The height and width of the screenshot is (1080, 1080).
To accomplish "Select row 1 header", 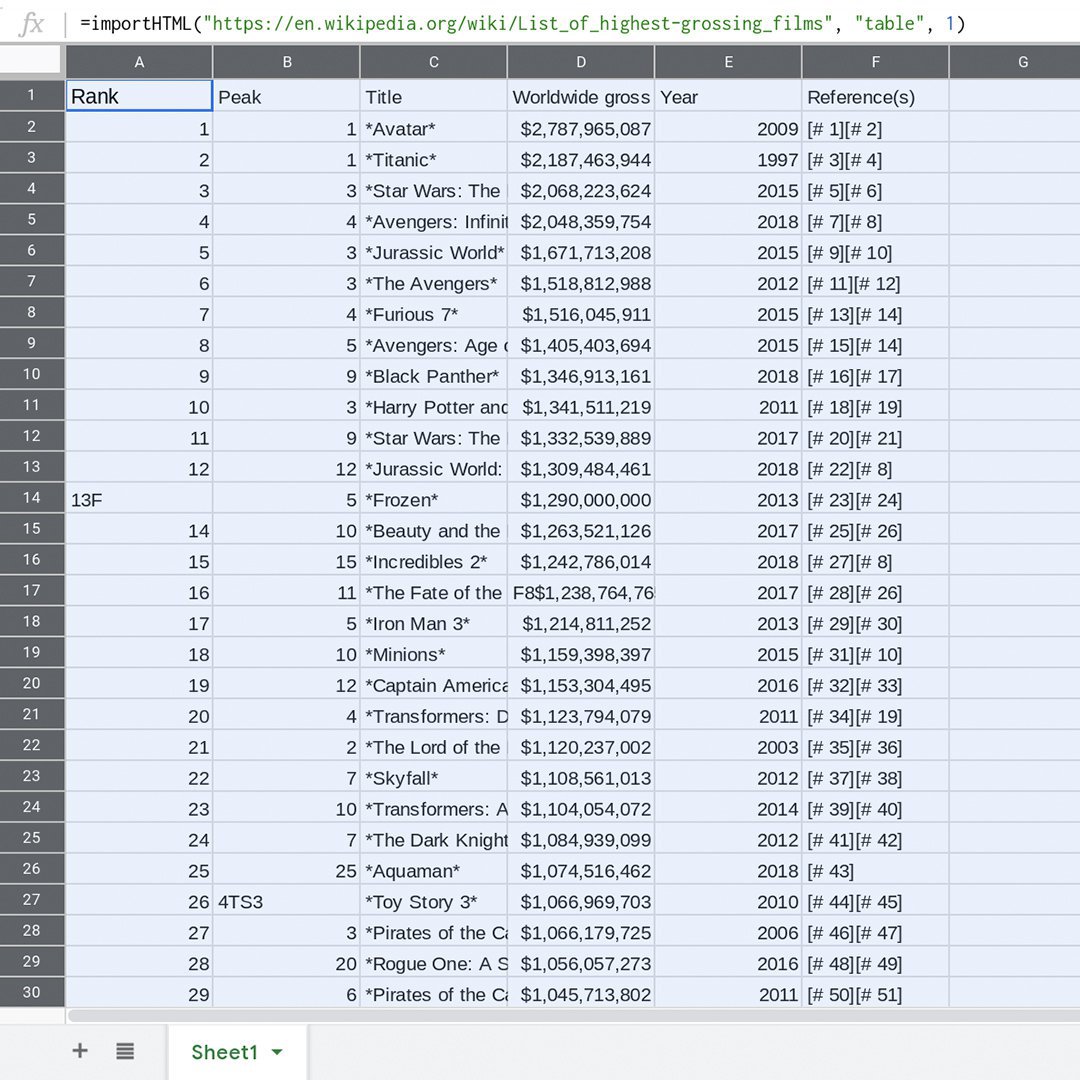I will (32, 95).
